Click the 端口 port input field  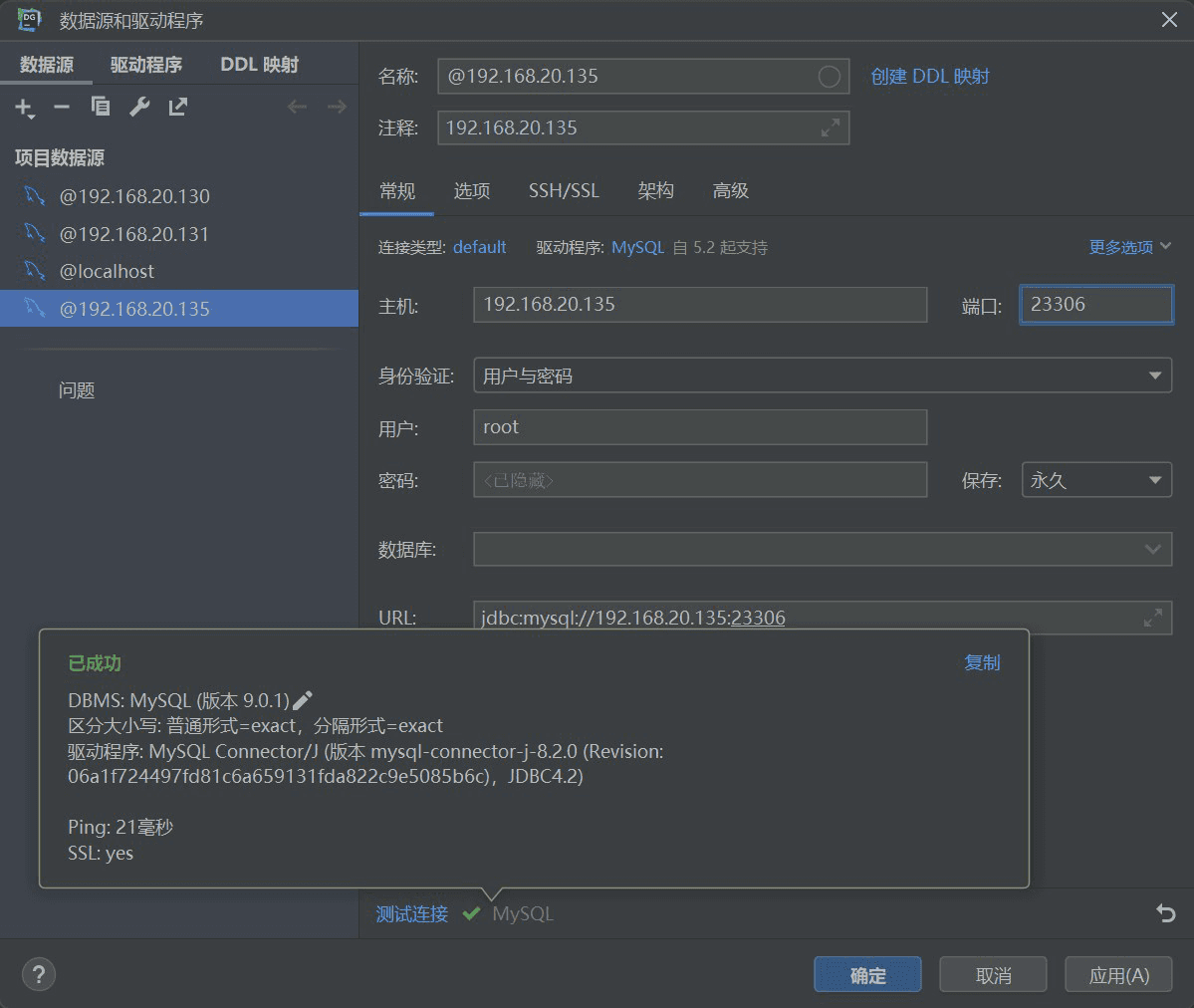click(x=1096, y=305)
